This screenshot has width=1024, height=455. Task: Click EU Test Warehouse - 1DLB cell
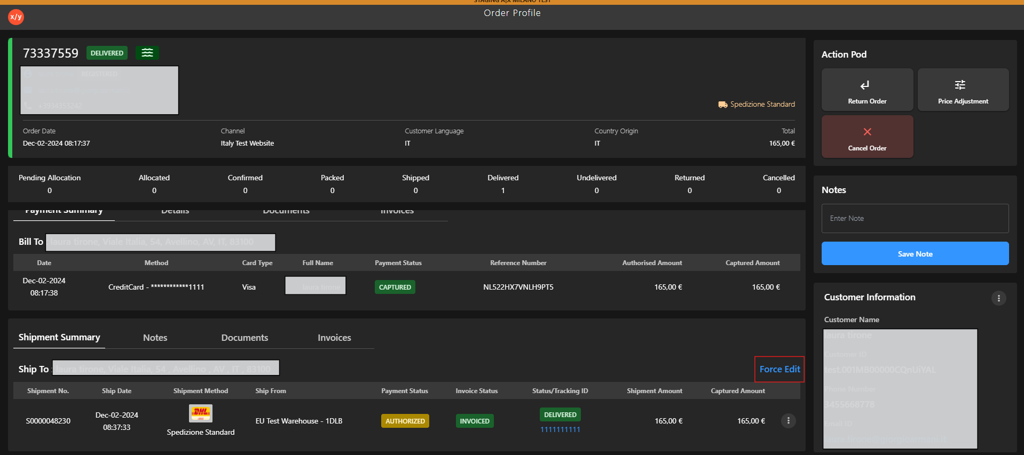[298, 421]
